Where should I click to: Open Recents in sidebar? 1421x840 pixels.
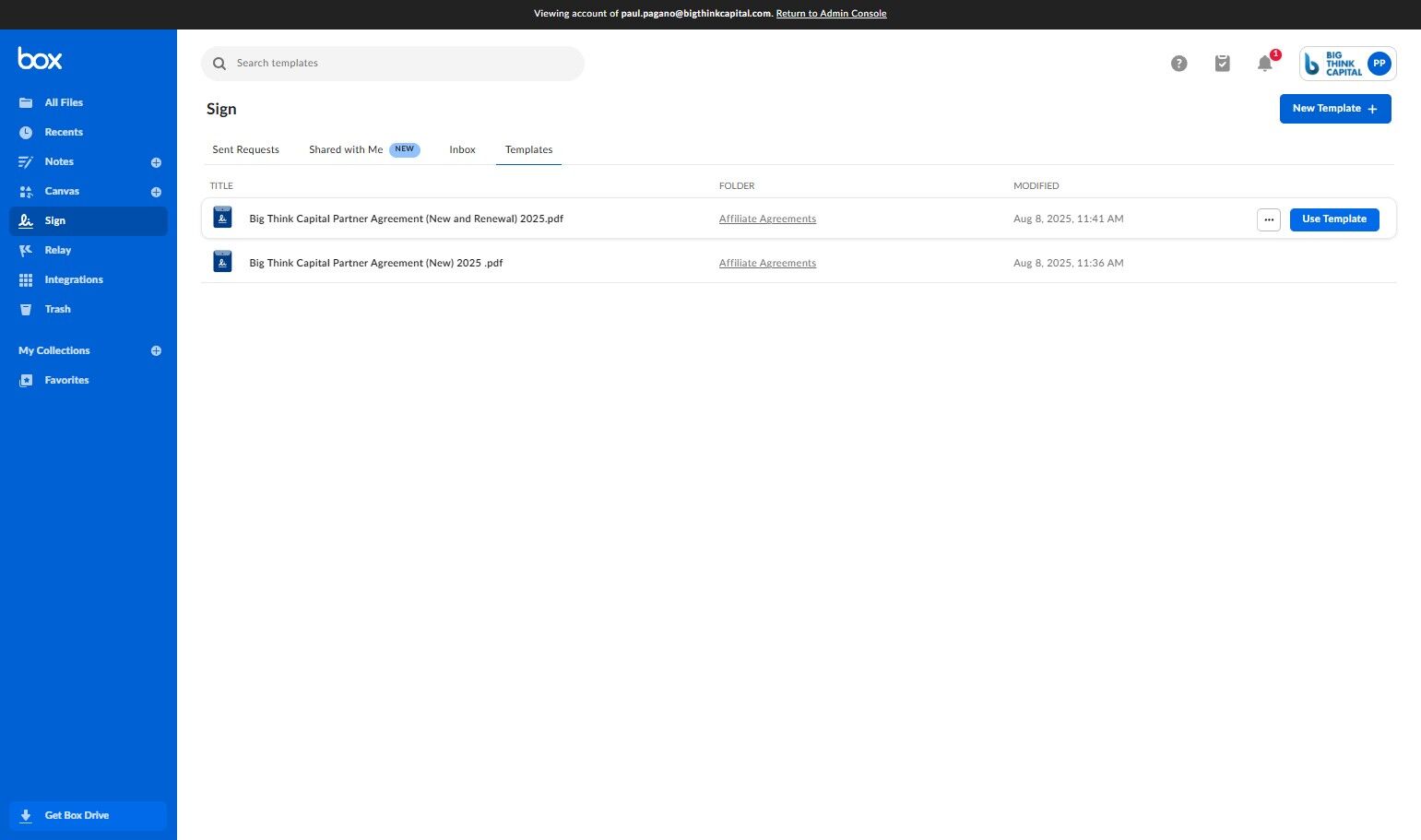tap(89, 132)
